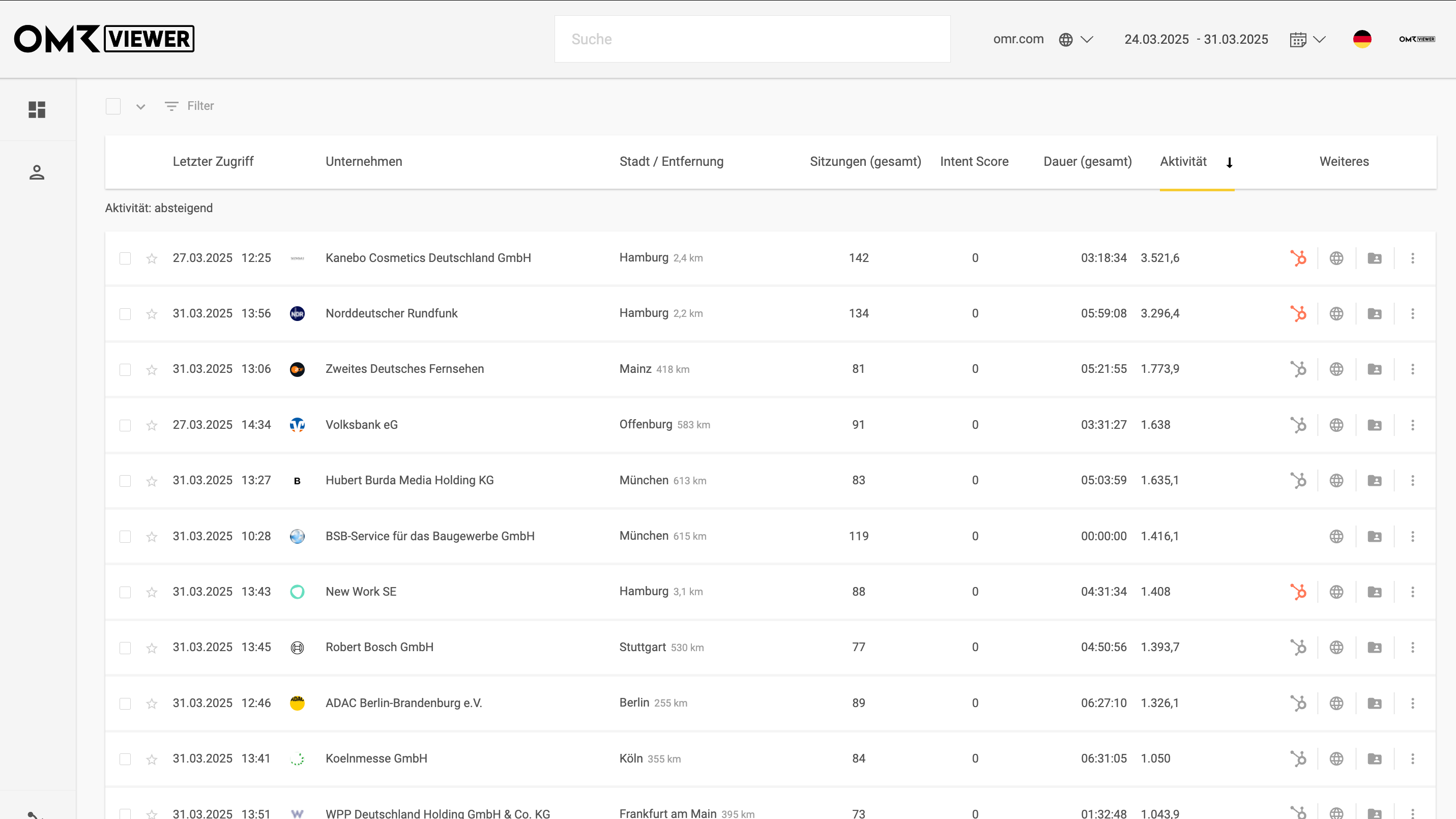Expand the selection options chevron
Viewport: 1456px width, 819px height.
tap(141, 106)
